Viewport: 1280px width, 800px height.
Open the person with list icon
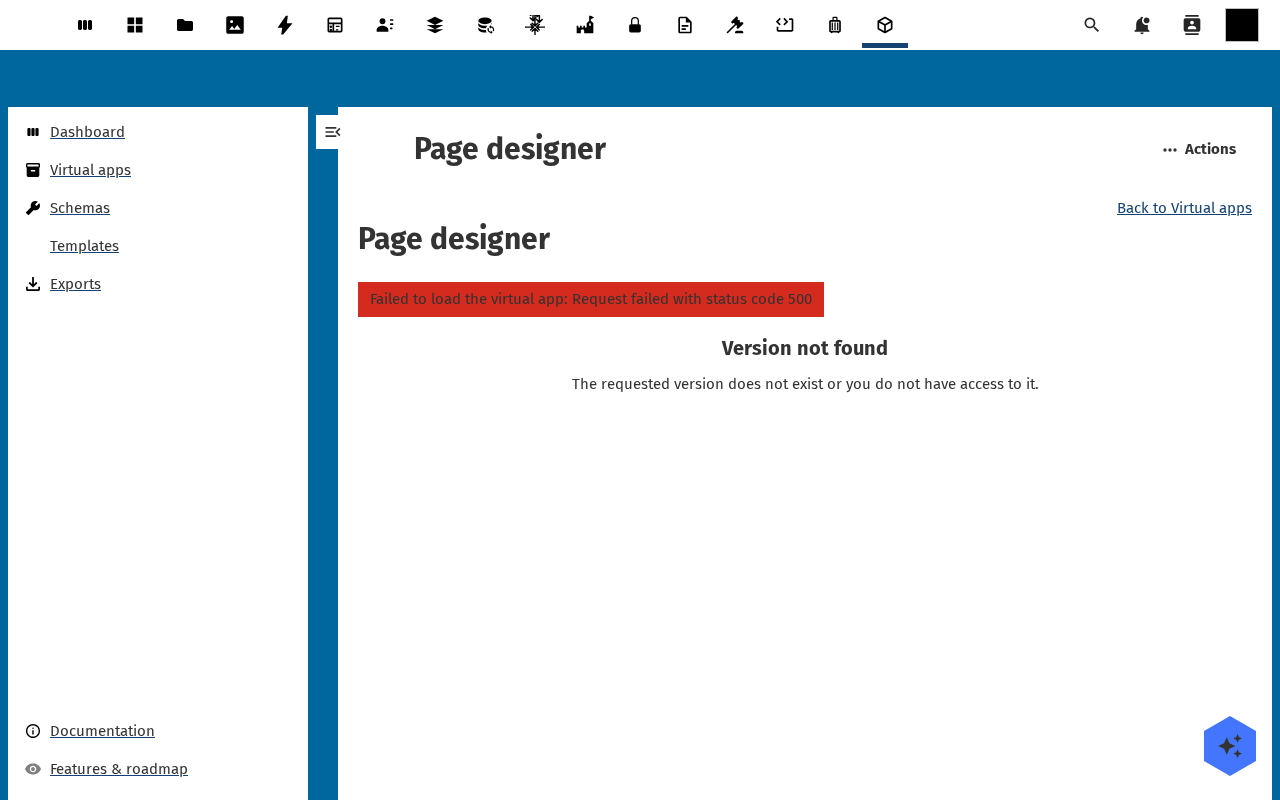pos(385,25)
